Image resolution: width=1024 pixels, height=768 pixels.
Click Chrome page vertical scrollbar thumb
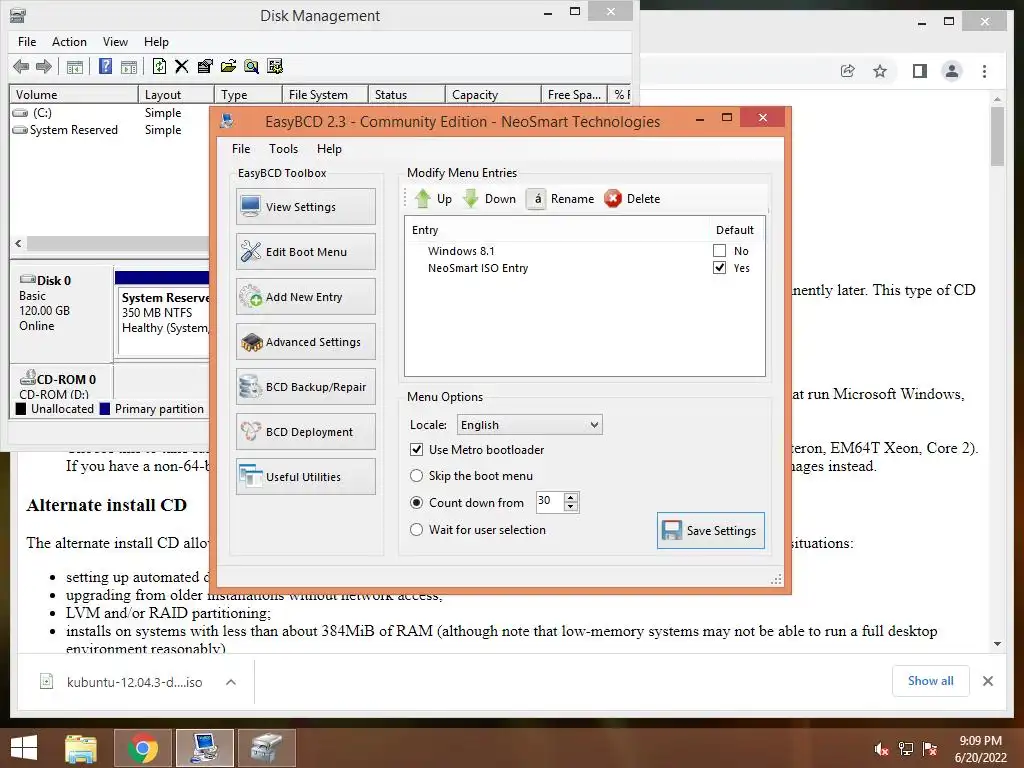997,137
